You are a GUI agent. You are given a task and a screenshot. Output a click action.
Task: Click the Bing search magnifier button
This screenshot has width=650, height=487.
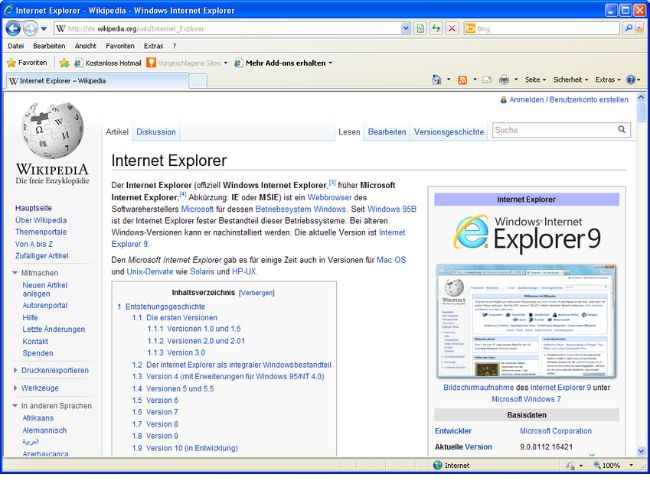coord(629,28)
